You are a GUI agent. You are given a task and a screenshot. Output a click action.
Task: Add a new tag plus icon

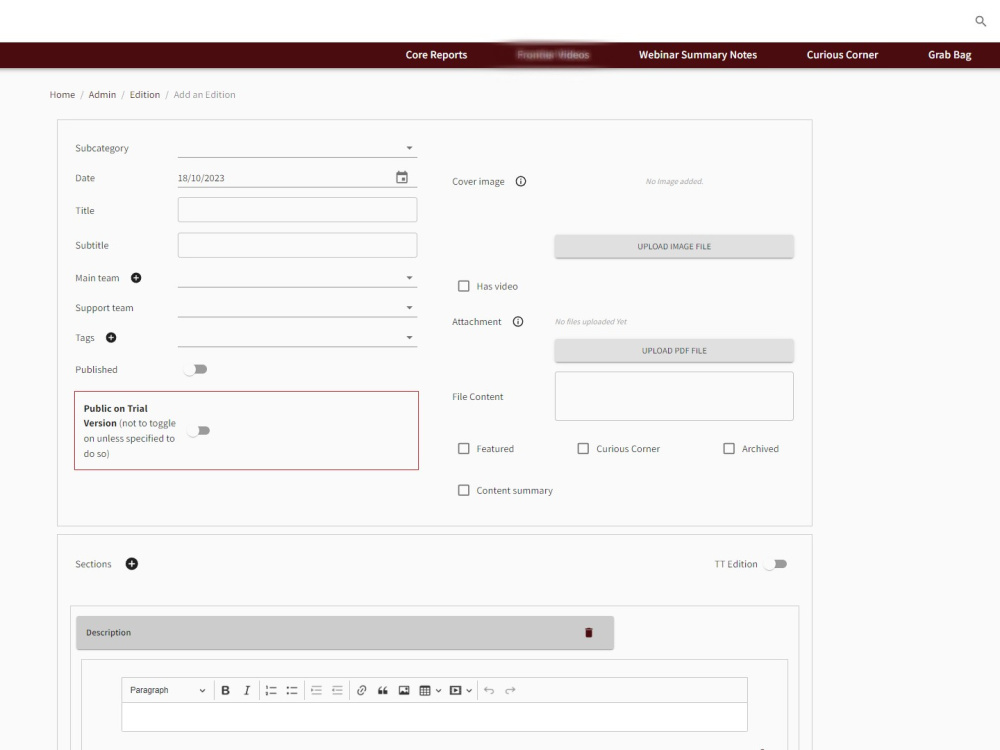coord(111,337)
